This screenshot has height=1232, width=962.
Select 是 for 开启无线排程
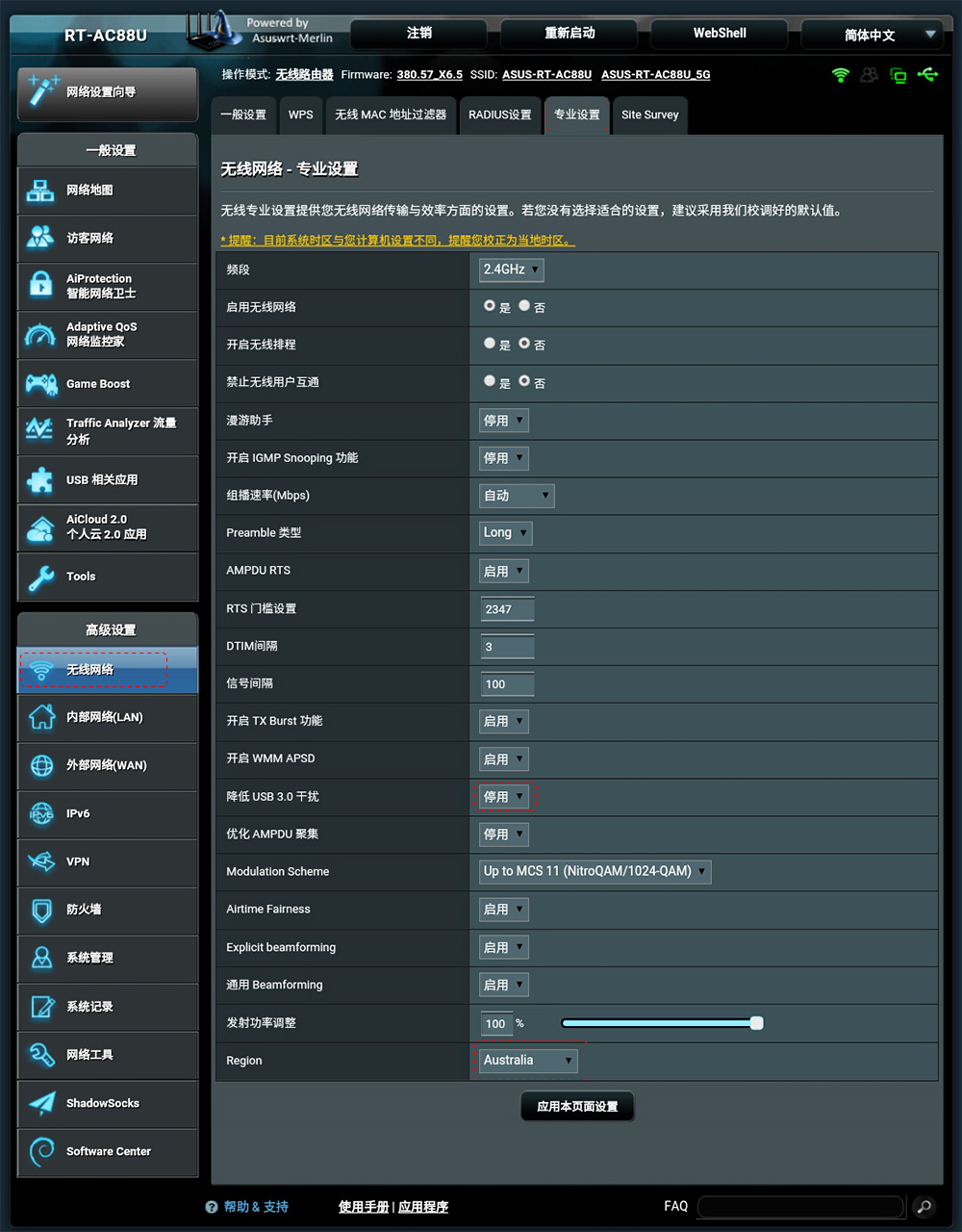[x=490, y=344]
